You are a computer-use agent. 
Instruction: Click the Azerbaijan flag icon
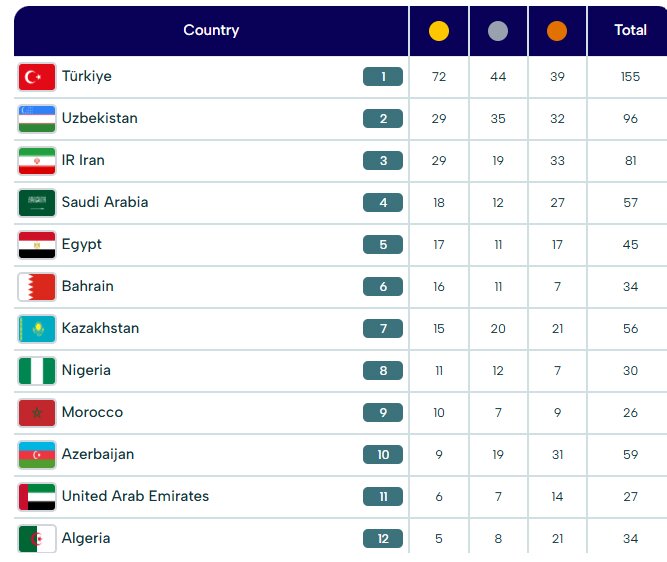pos(37,455)
